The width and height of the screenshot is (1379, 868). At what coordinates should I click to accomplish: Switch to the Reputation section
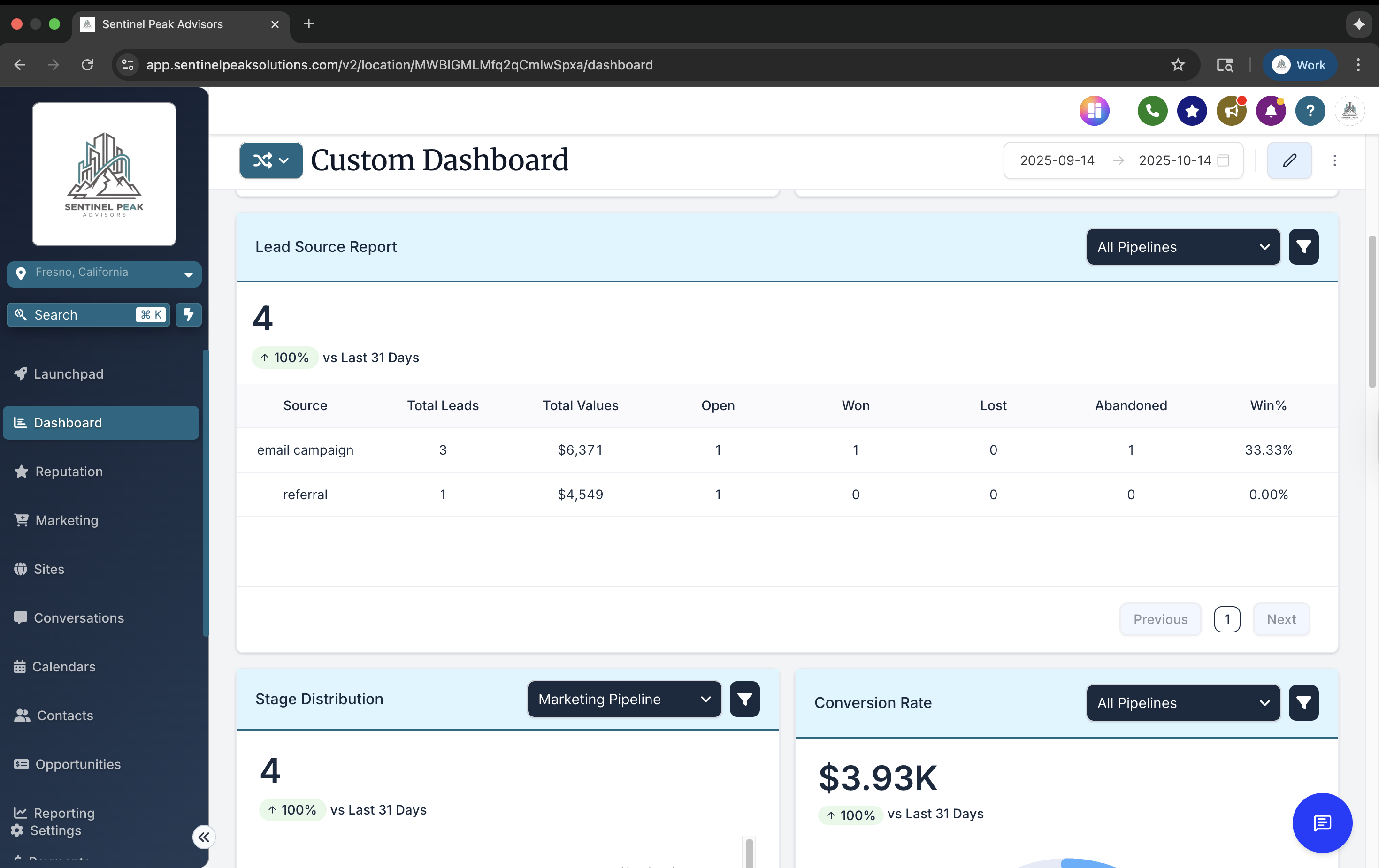(x=68, y=471)
